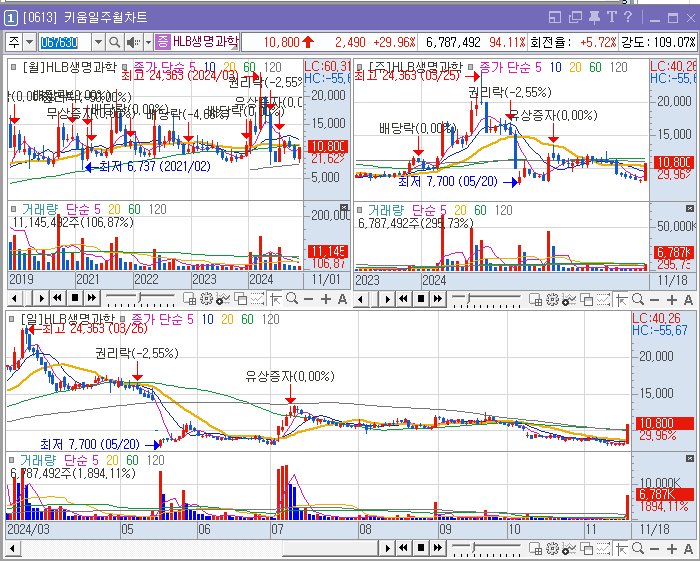Rewind the daily chart playback
Image resolution: width=700 pixels, height=561 pixels.
404,548
